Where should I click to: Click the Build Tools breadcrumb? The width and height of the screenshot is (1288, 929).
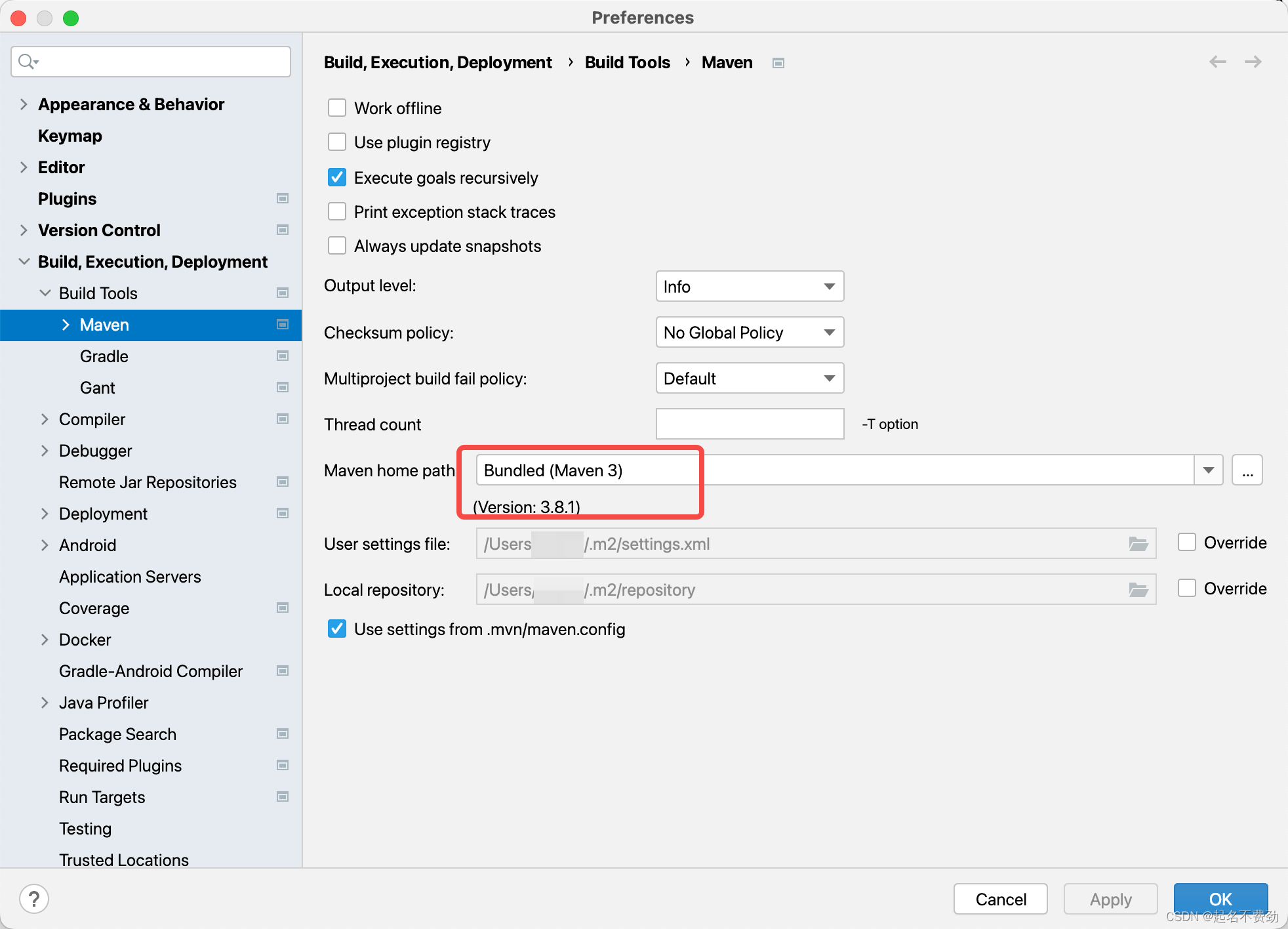coord(626,62)
